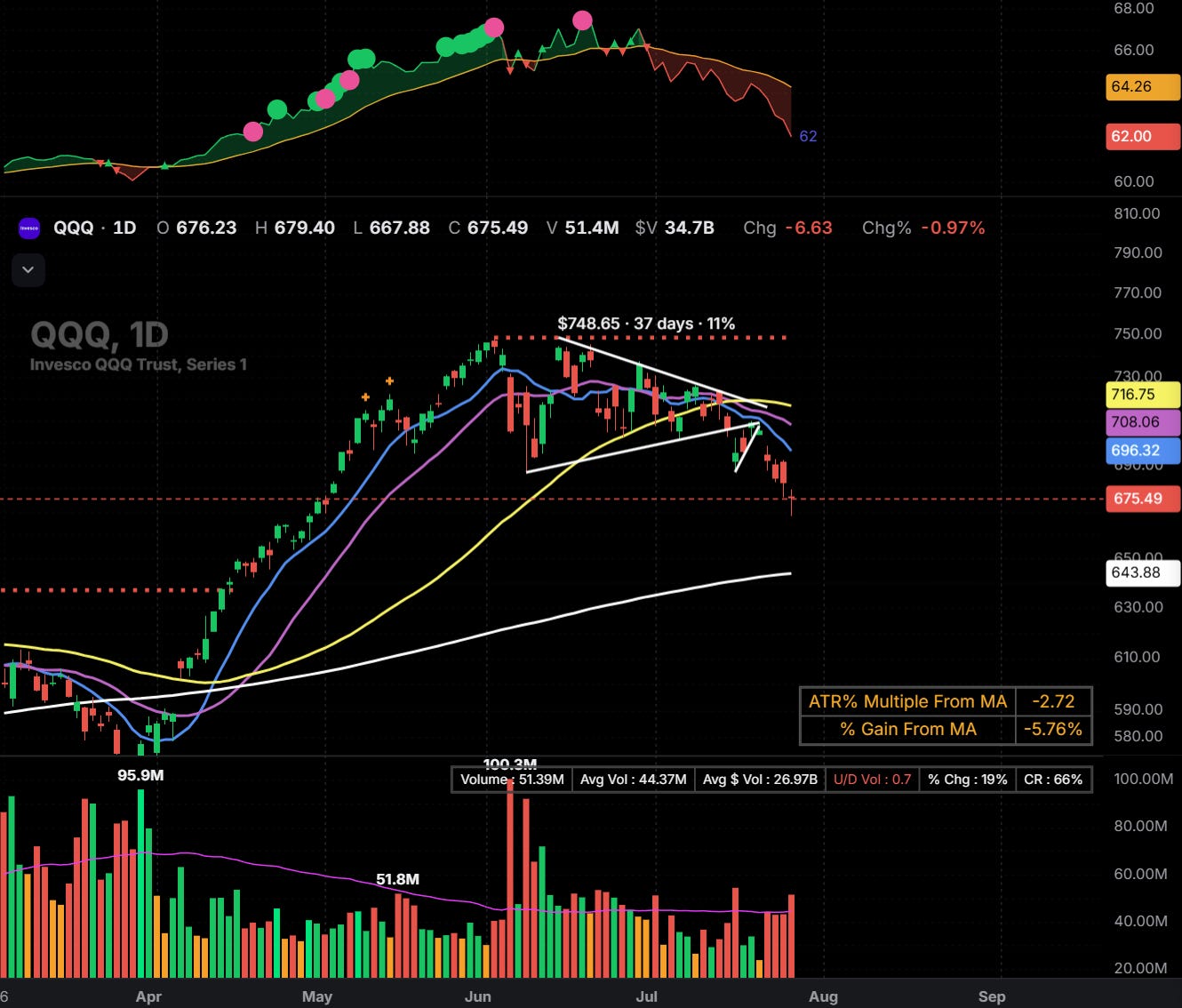The image size is (1182, 1008).
Task: Click the 610.00 price axis label
Action: [x=1138, y=657]
